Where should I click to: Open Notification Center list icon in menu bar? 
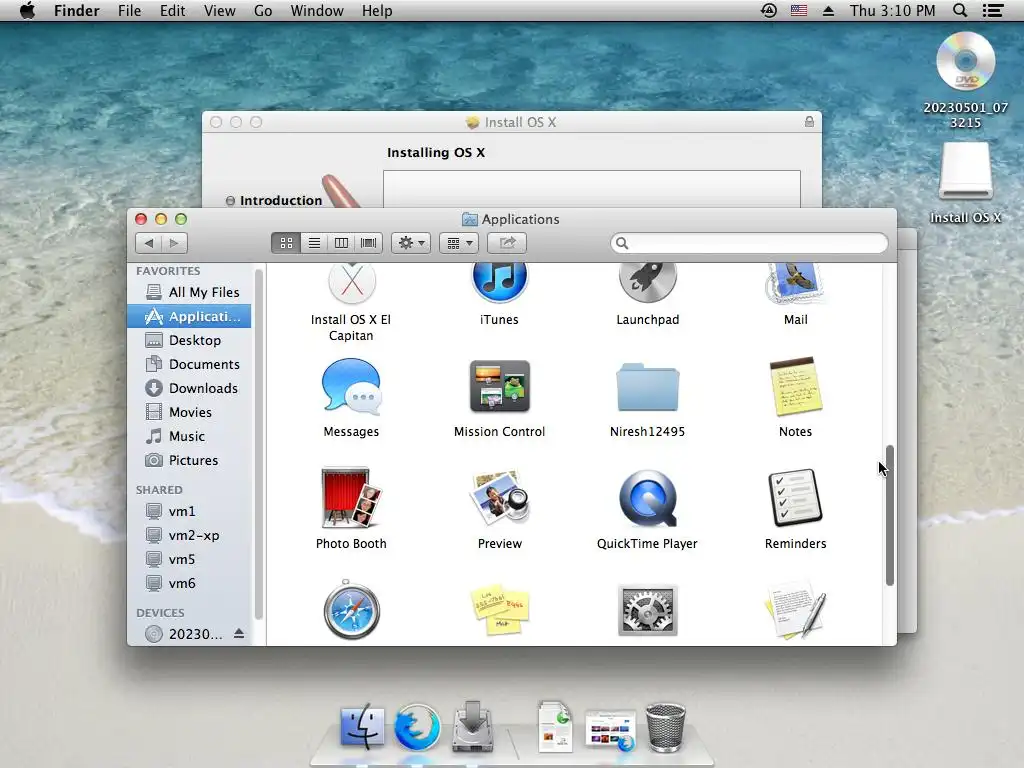tap(993, 10)
